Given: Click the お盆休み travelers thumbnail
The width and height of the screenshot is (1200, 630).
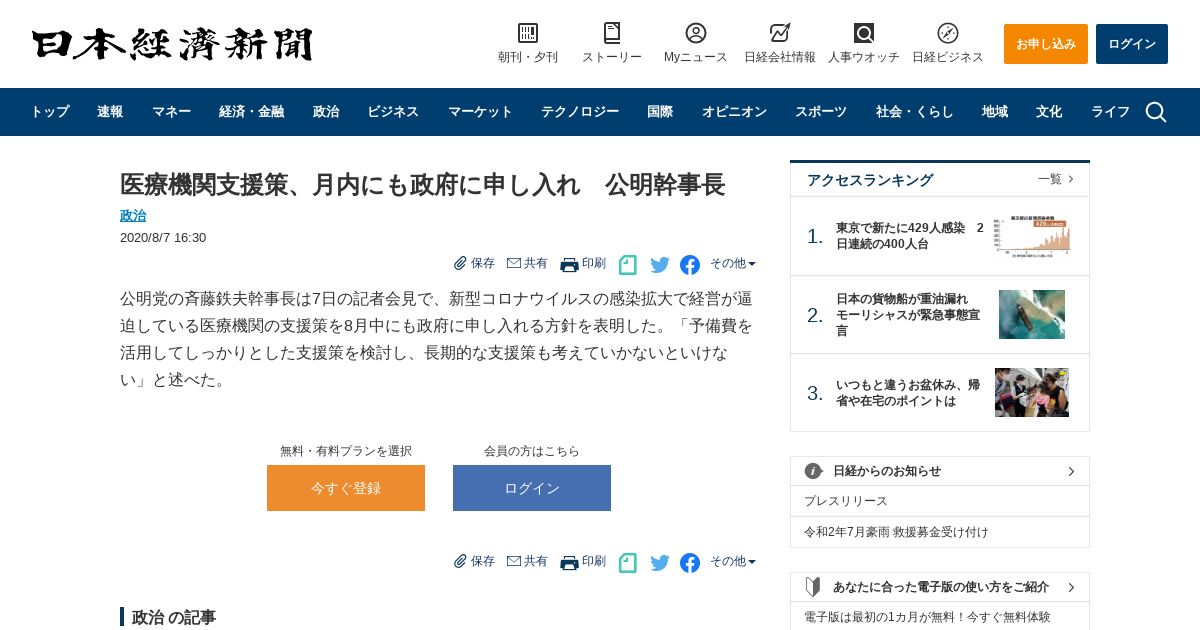Looking at the screenshot, I should pos(1032,393).
